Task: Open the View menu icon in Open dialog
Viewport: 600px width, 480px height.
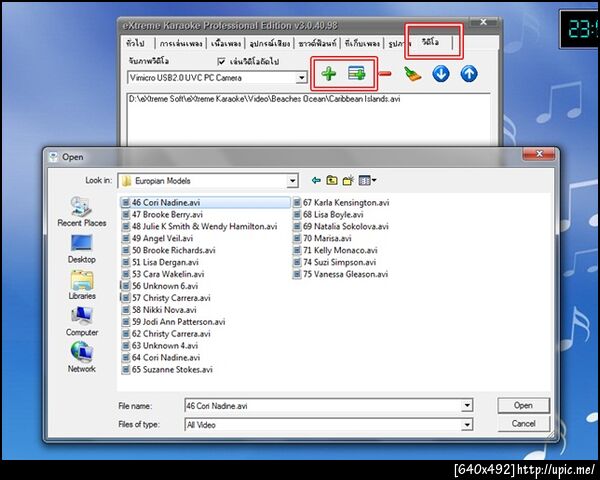Action: click(367, 180)
